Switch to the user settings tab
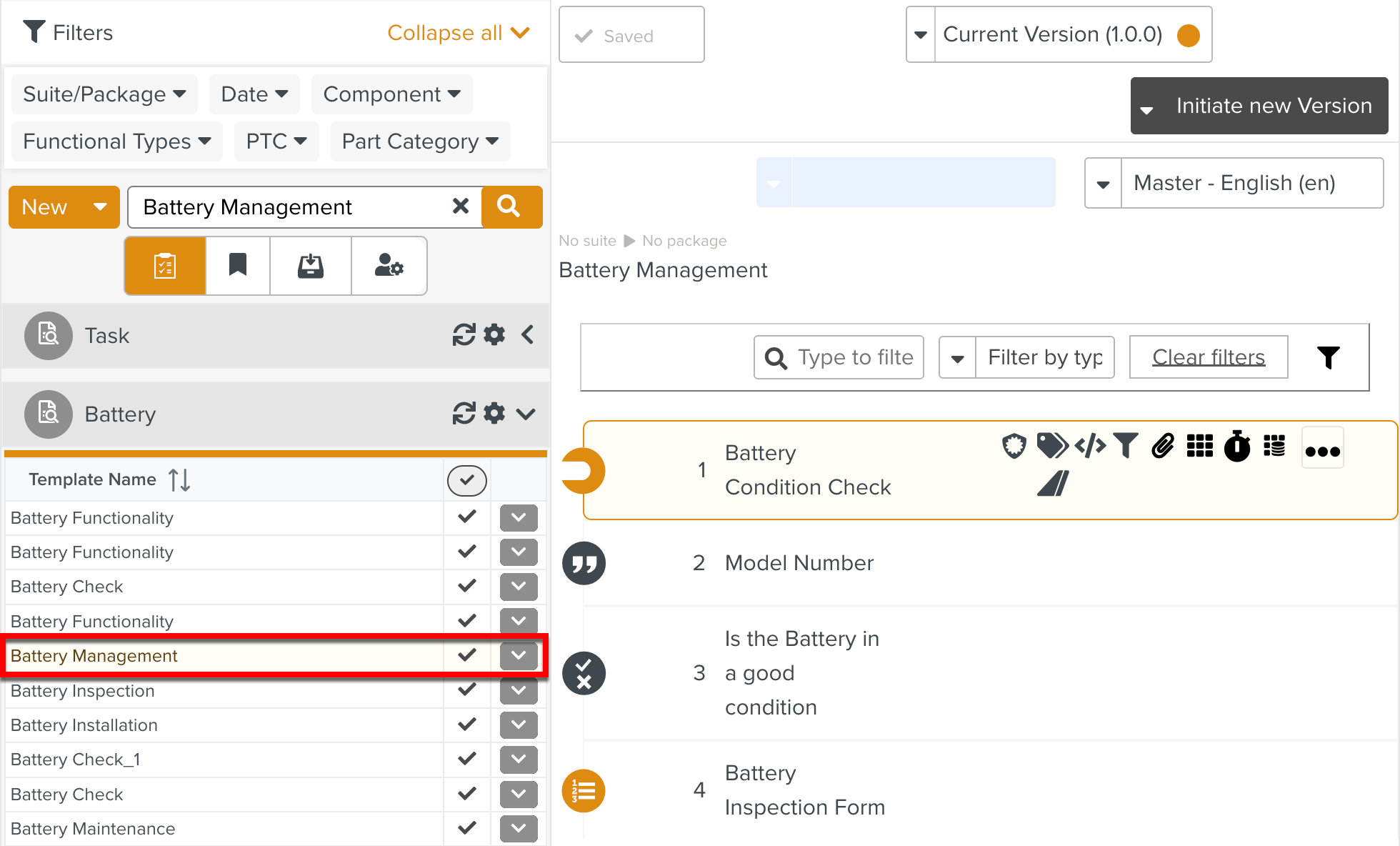1400x846 pixels. click(x=389, y=266)
